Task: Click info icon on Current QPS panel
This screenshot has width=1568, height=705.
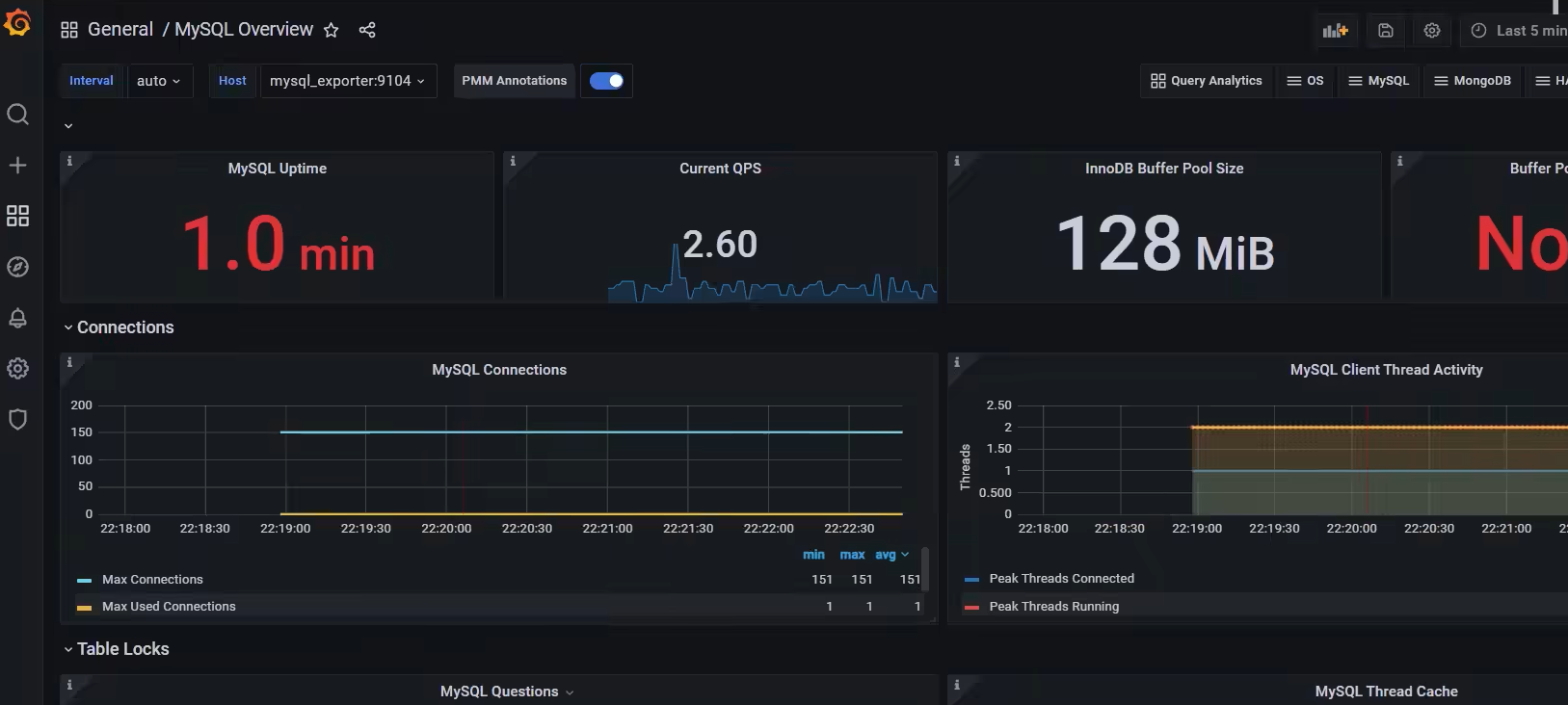Action: pyautogui.click(x=513, y=161)
